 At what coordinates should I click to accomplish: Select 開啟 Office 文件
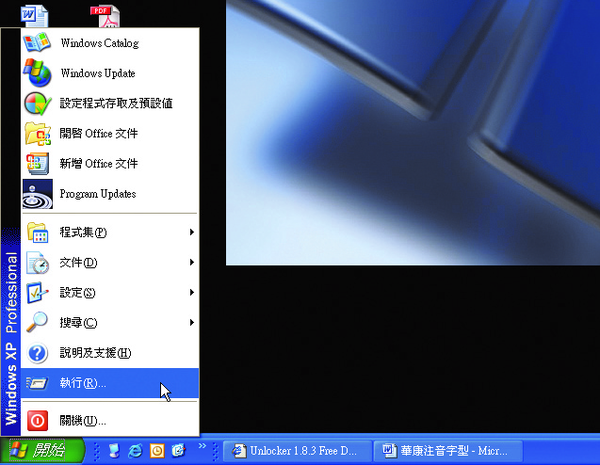tap(110, 133)
